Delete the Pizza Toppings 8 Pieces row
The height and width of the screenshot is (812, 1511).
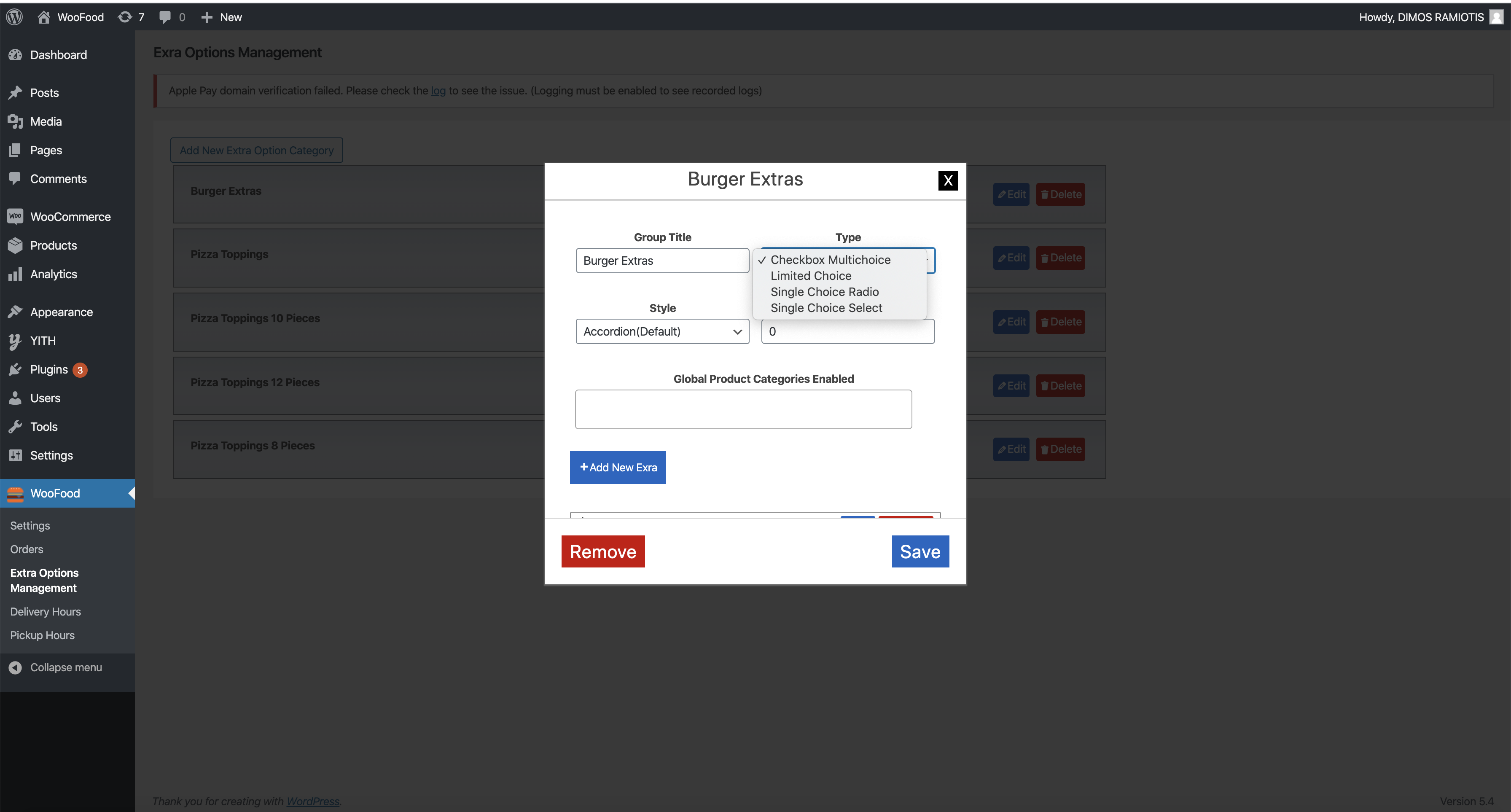(1060, 449)
